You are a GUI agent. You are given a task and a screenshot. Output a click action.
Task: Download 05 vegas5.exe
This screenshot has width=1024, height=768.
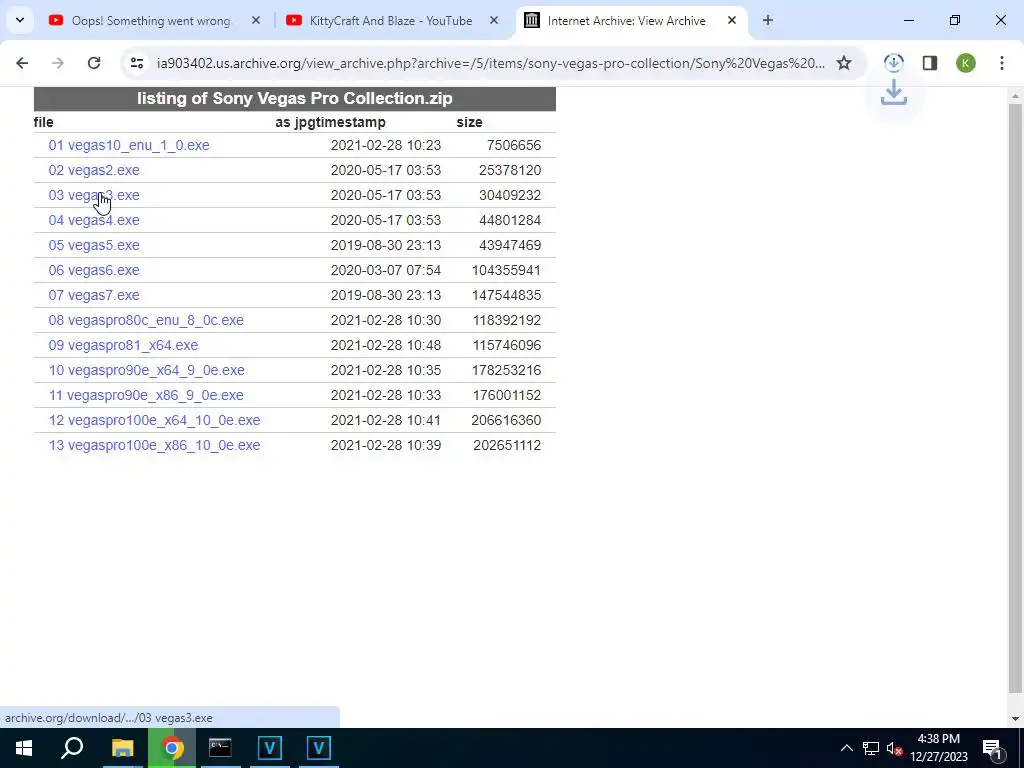[93, 246]
